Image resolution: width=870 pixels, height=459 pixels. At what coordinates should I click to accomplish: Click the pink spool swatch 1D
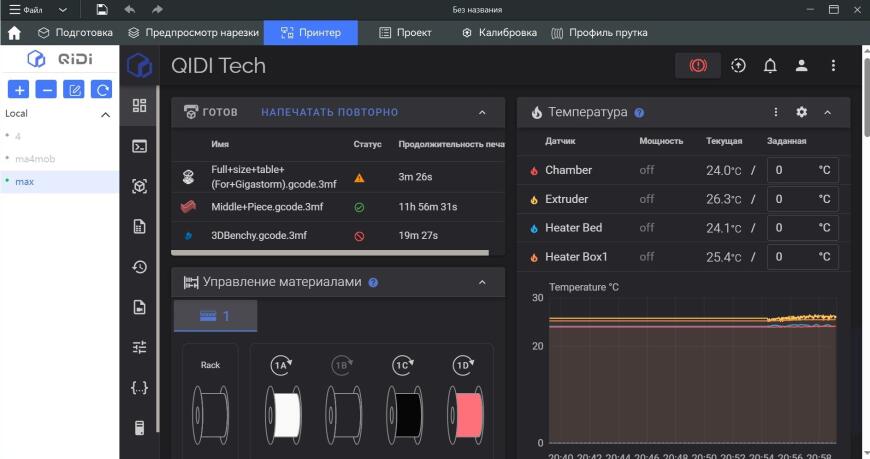[x=465, y=415]
